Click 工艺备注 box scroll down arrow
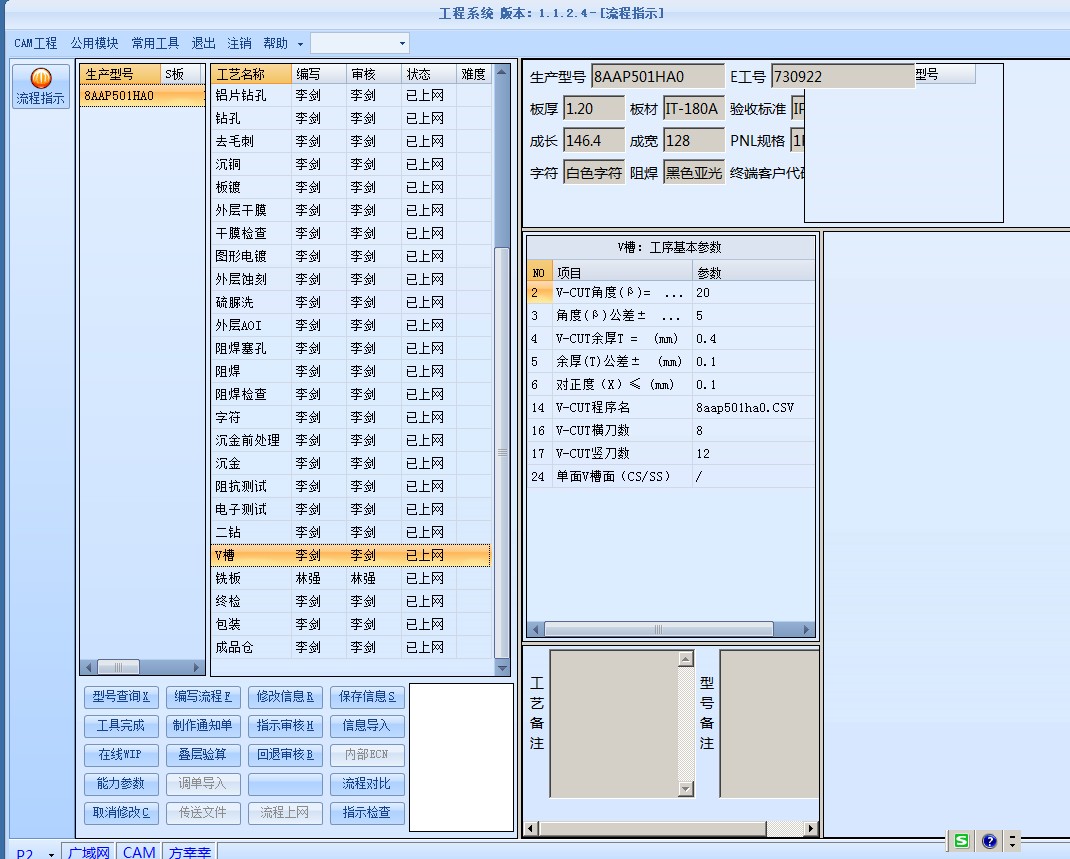 [x=686, y=789]
